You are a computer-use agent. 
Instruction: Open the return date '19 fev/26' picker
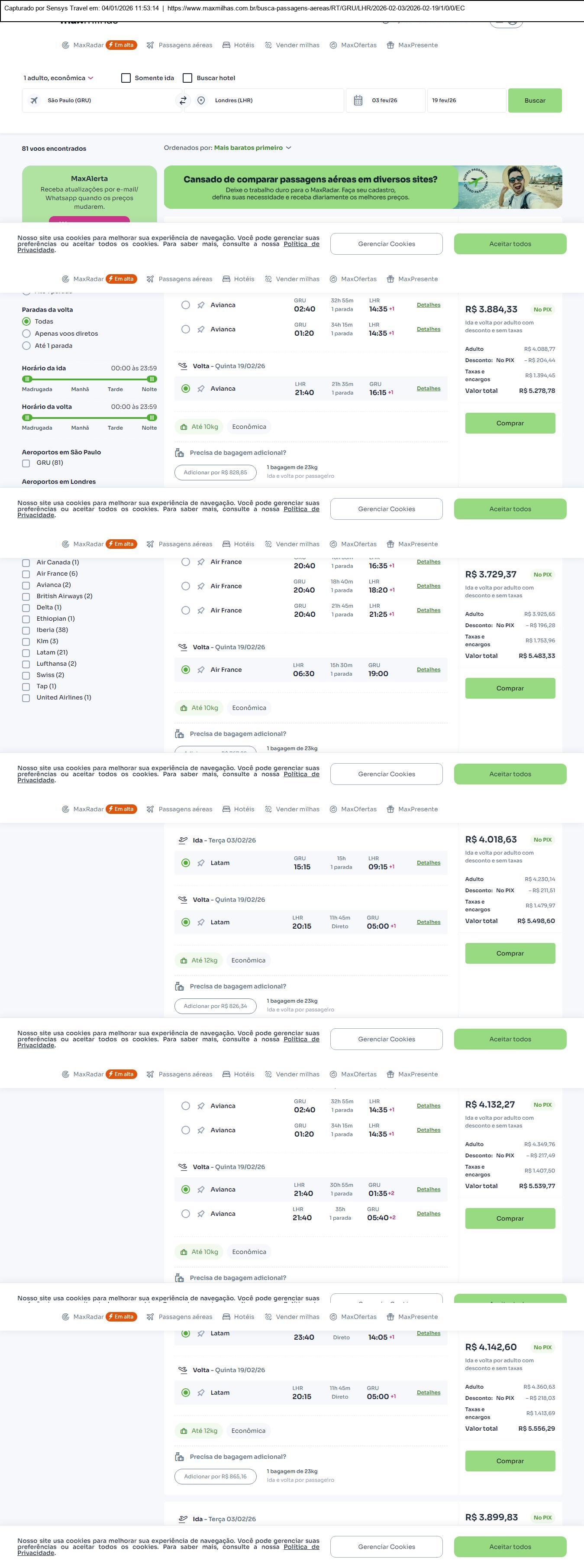[465, 100]
